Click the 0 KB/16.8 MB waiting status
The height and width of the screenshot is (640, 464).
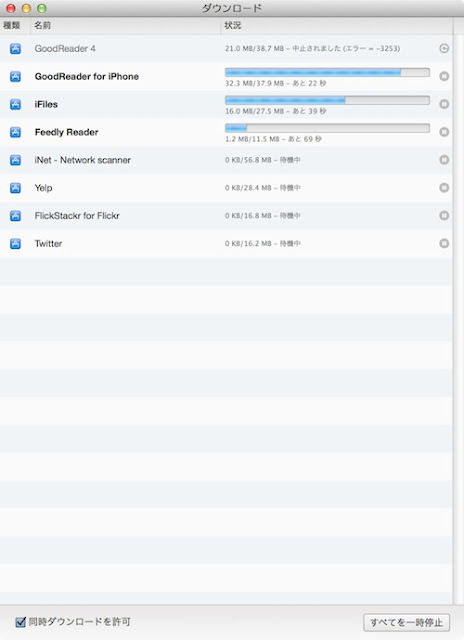tap(263, 216)
